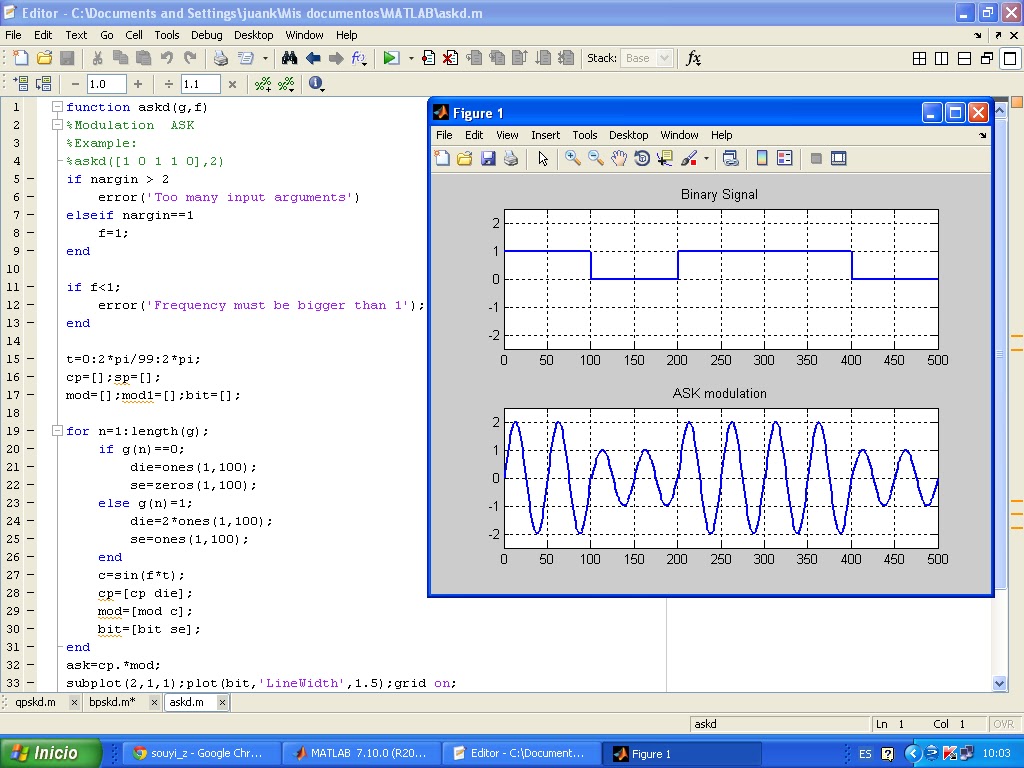Select the Data Cursor tool in Figure 1

click(x=665, y=158)
